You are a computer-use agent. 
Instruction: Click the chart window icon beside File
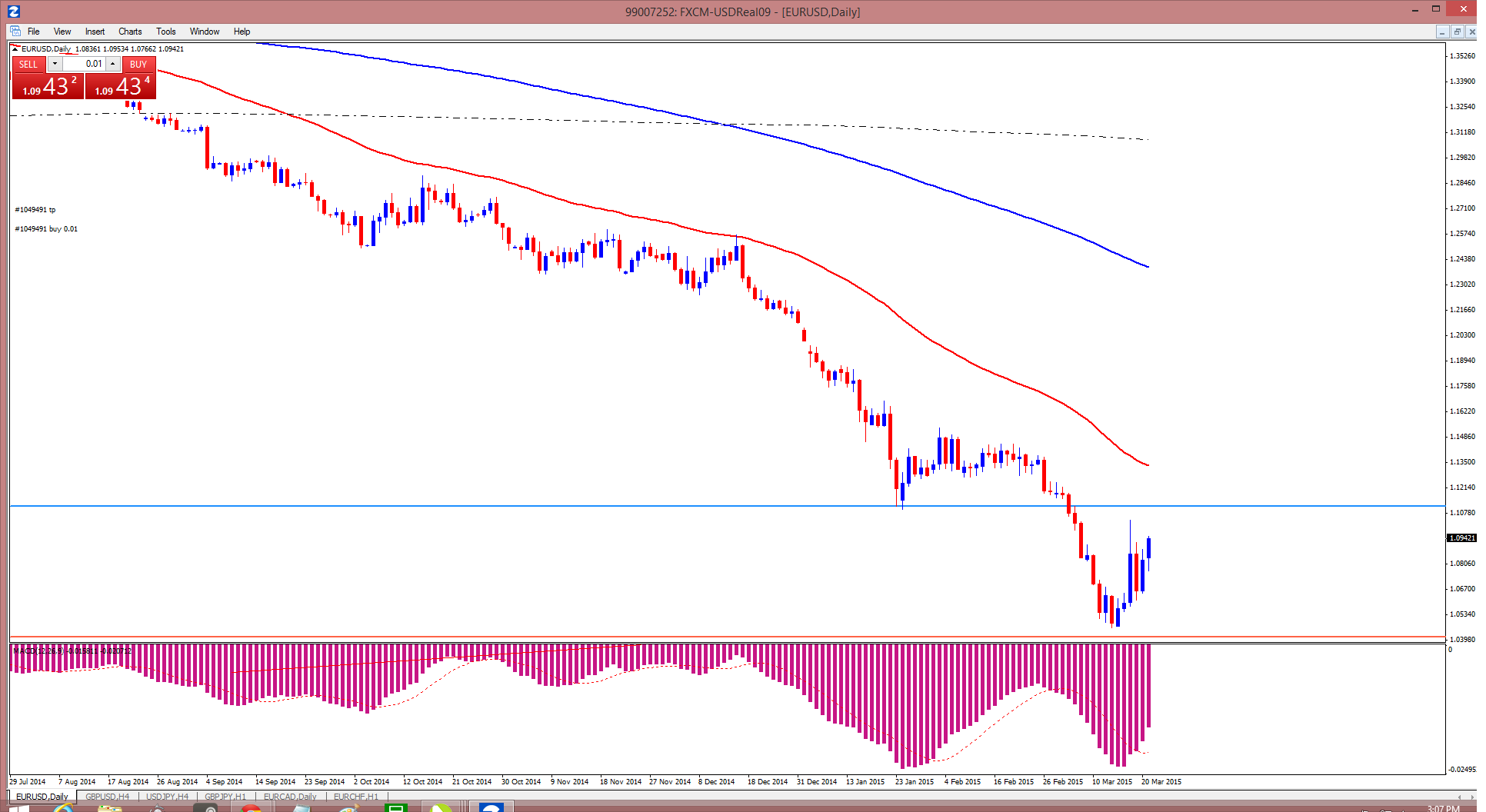click(x=15, y=32)
